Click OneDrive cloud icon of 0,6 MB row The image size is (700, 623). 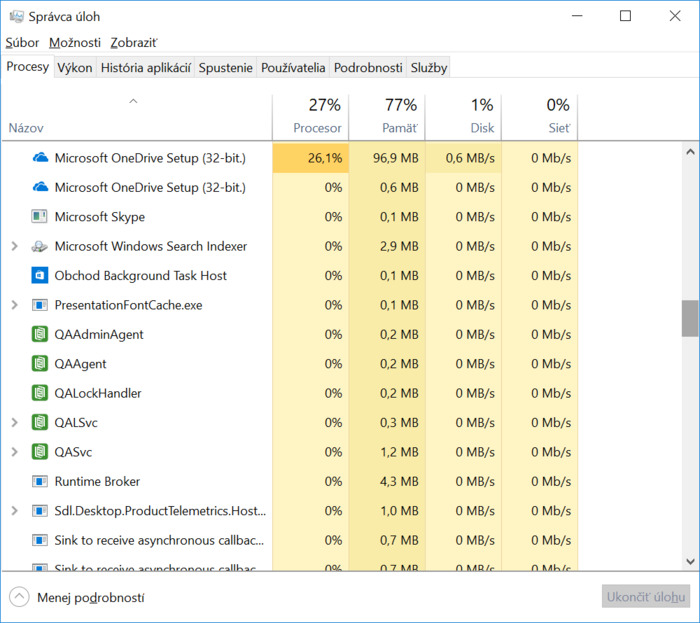[40, 187]
